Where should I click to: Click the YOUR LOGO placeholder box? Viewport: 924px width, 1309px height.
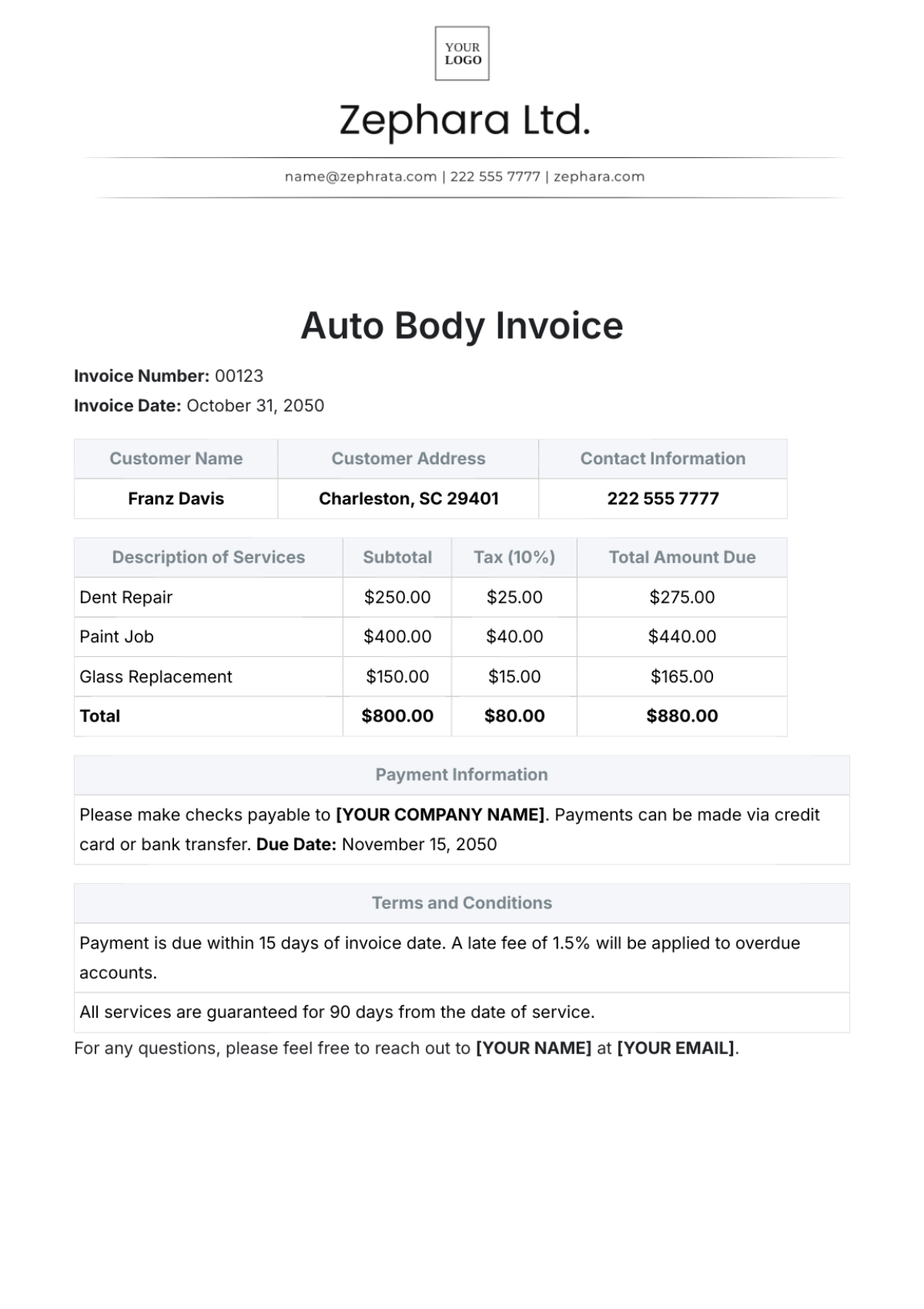[462, 53]
